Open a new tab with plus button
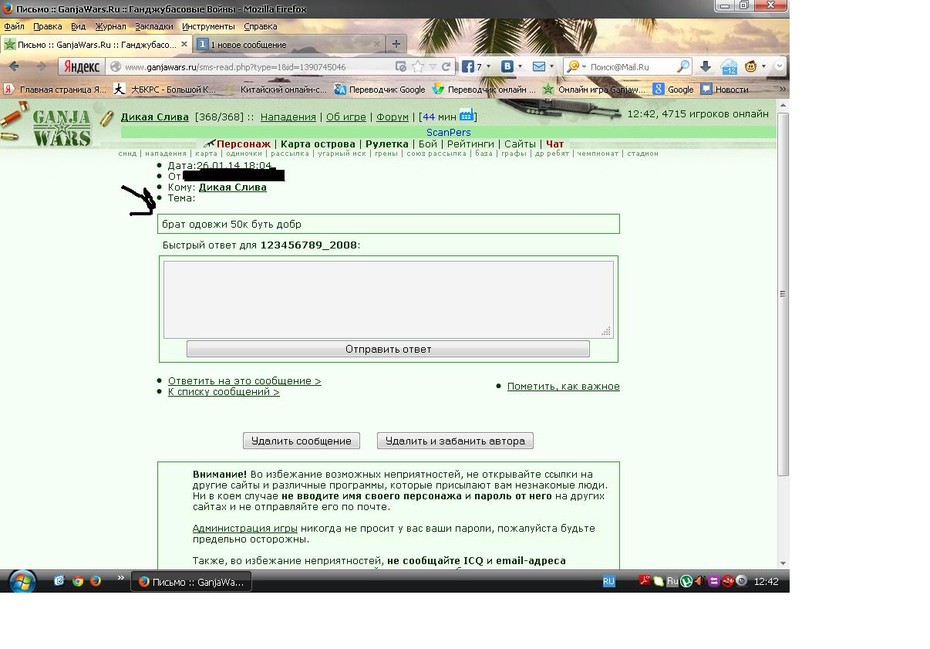Screen dimensions: 930x649 point(396,43)
